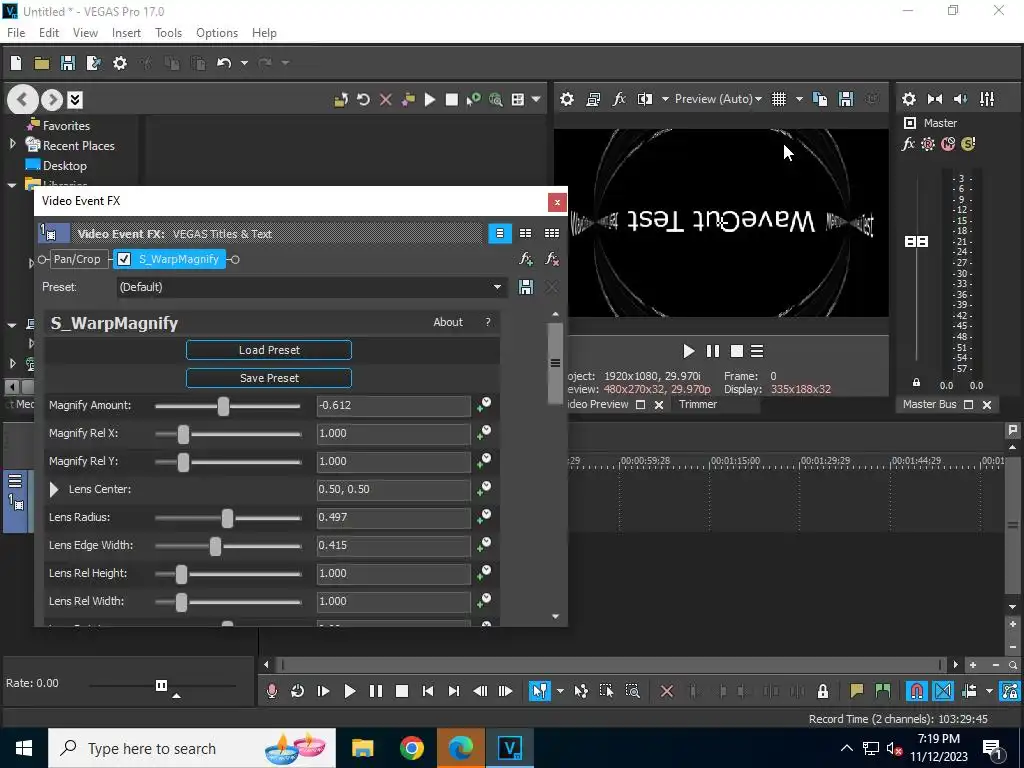Undo the last action
Image resolution: width=1024 pixels, height=768 pixels.
point(224,63)
